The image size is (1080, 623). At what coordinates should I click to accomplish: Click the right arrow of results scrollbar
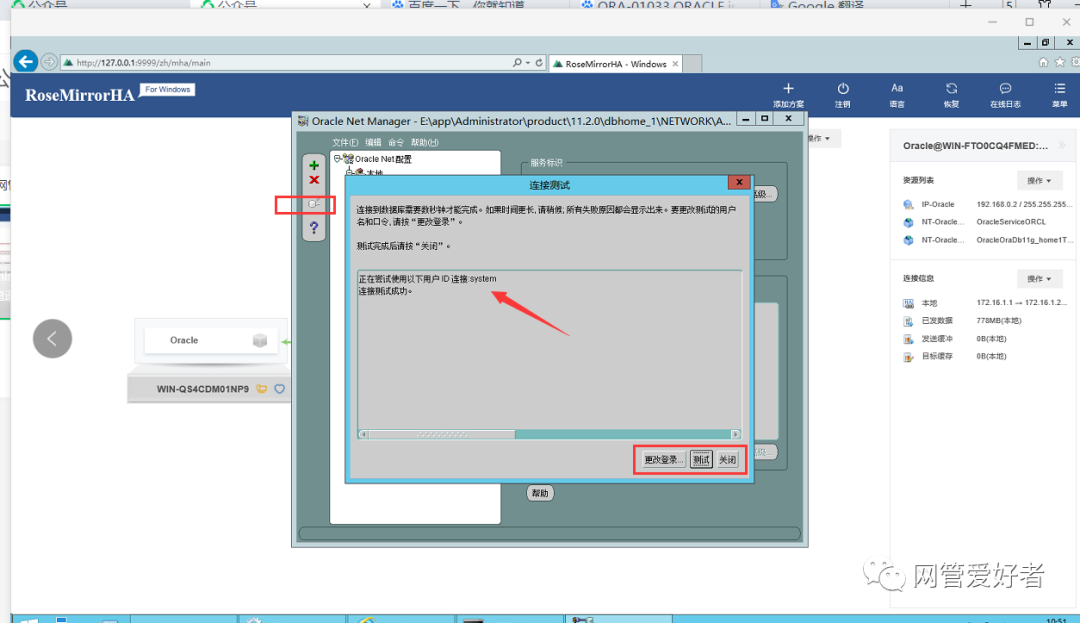click(736, 434)
